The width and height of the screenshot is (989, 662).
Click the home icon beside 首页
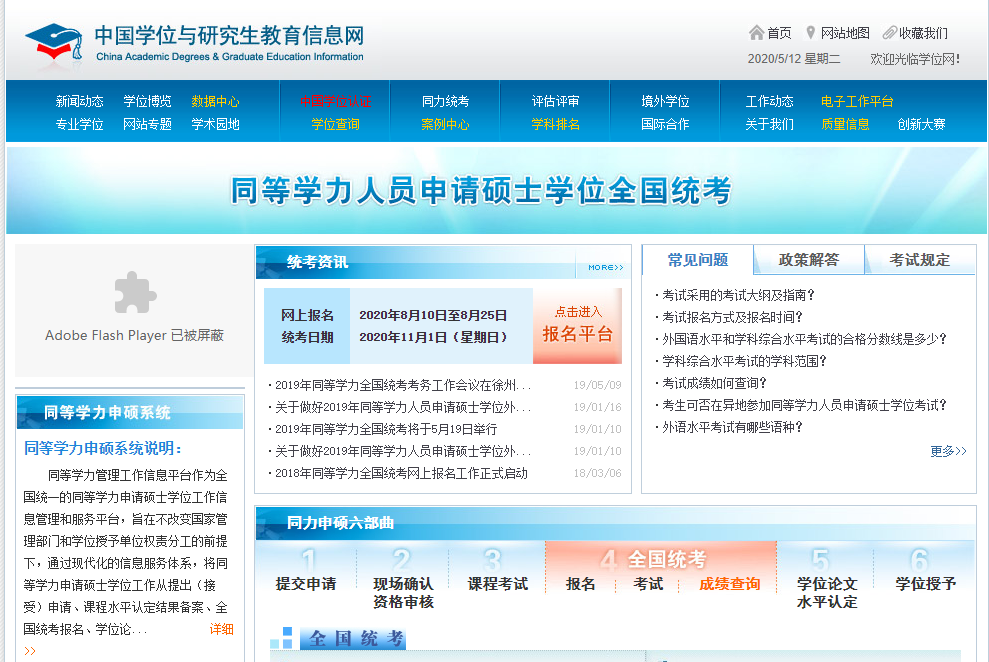click(756, 33)
